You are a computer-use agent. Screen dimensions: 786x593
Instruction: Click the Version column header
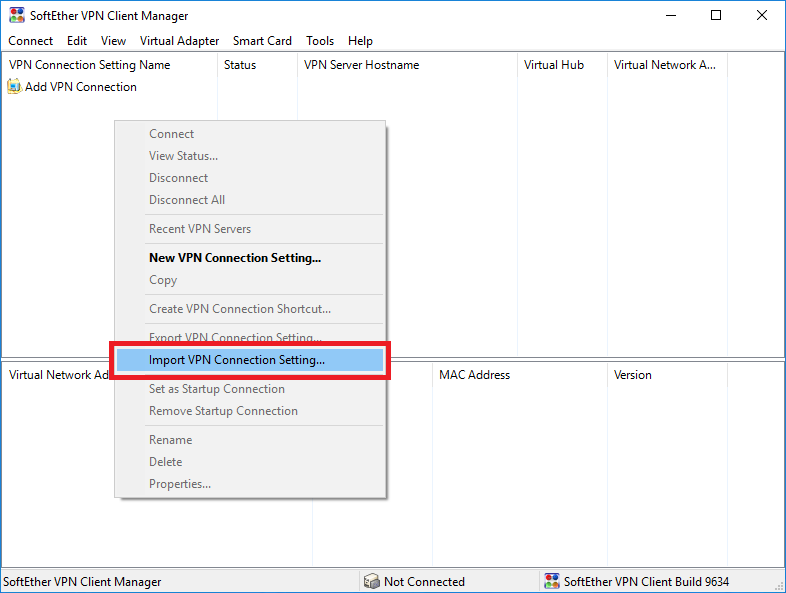tap(668, 375)
